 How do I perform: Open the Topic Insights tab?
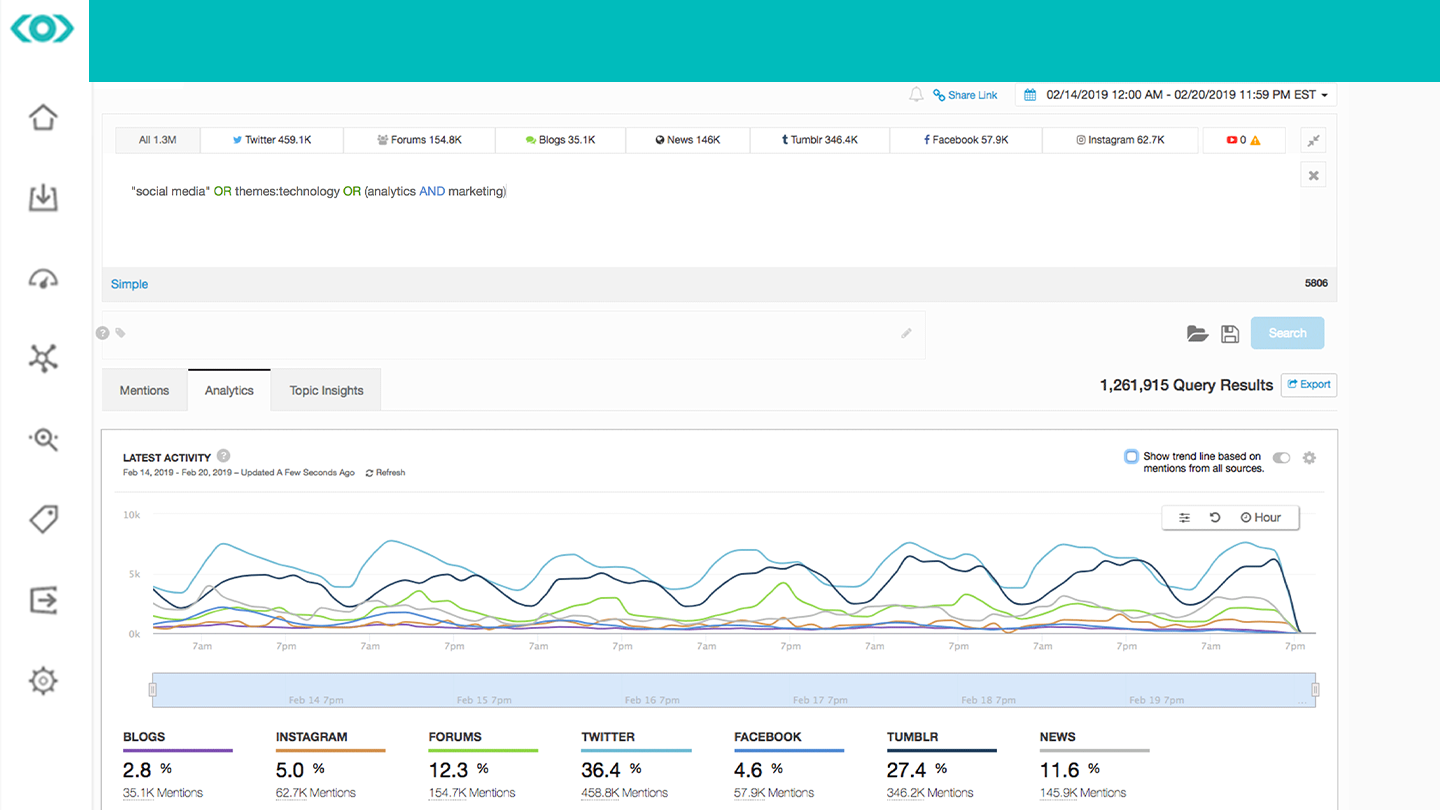[x=325, y=390]
